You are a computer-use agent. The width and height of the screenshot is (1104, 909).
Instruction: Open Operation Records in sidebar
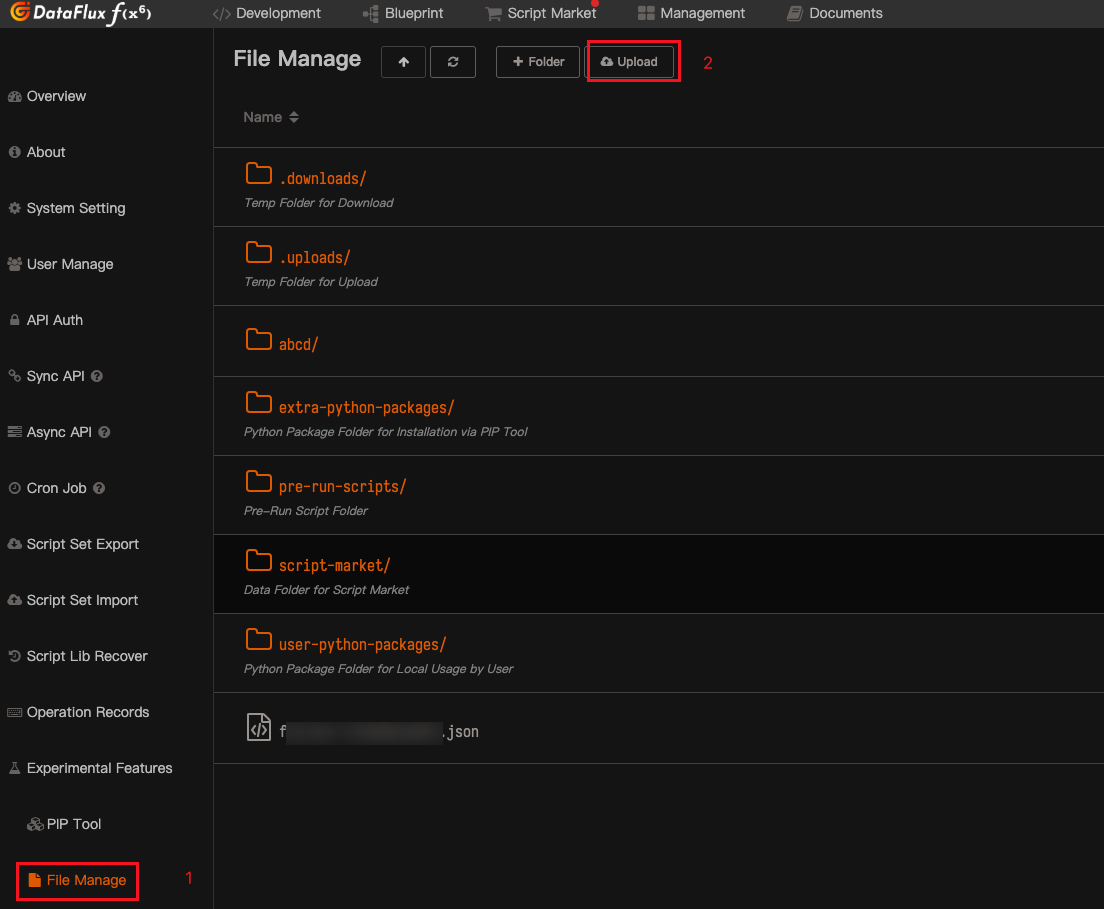pos(87,712)
